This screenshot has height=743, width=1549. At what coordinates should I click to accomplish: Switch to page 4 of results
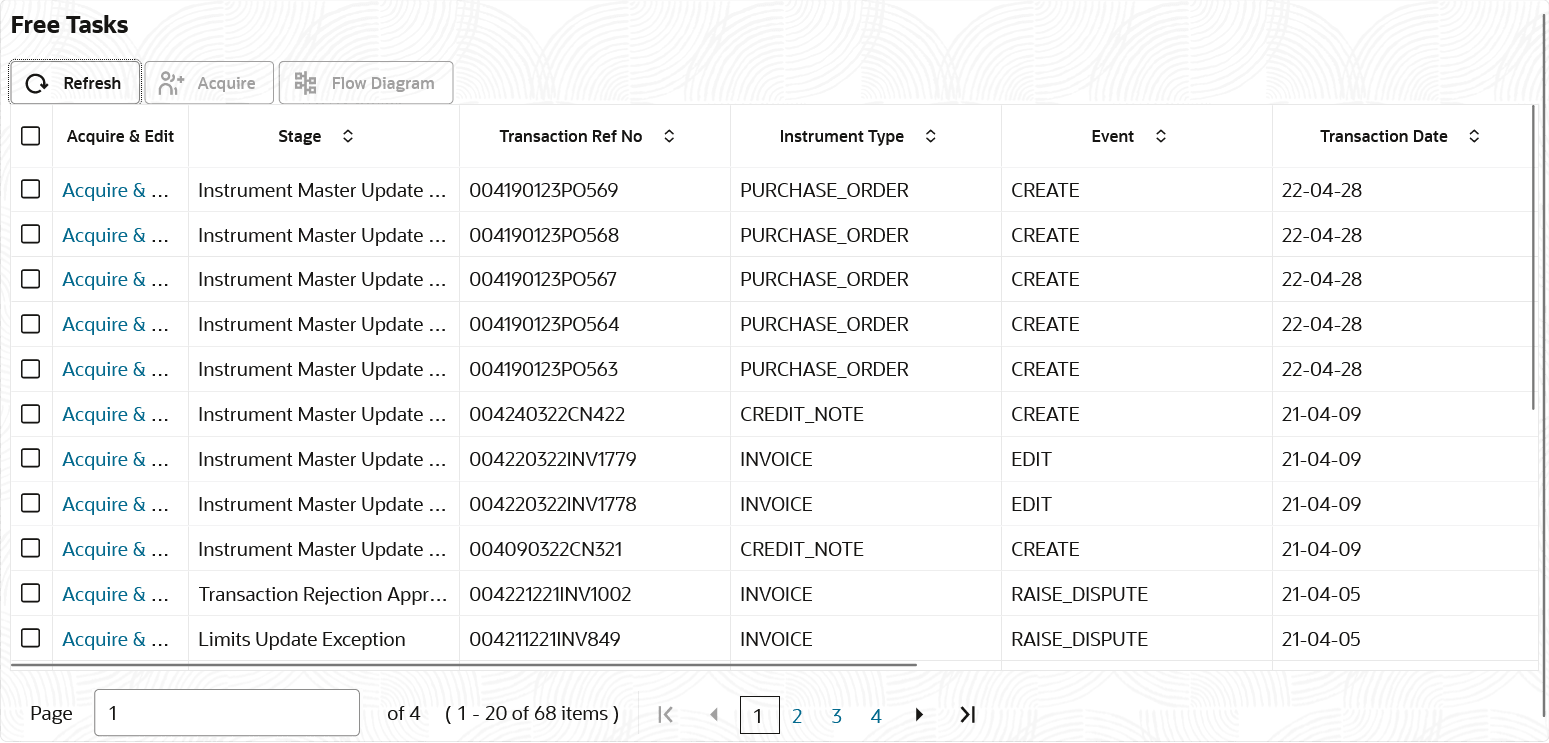[x=876, y=716]
